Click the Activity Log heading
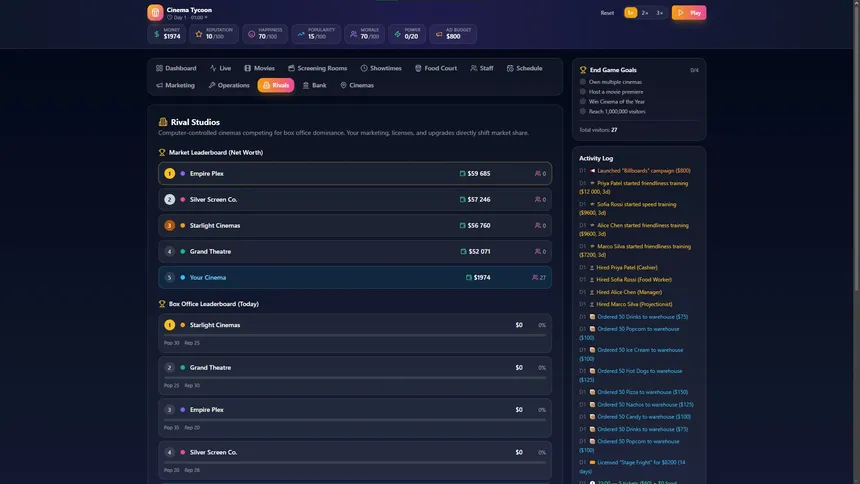Image resolution: width=860 pixels, height=484 pixels. coord(596,158)
